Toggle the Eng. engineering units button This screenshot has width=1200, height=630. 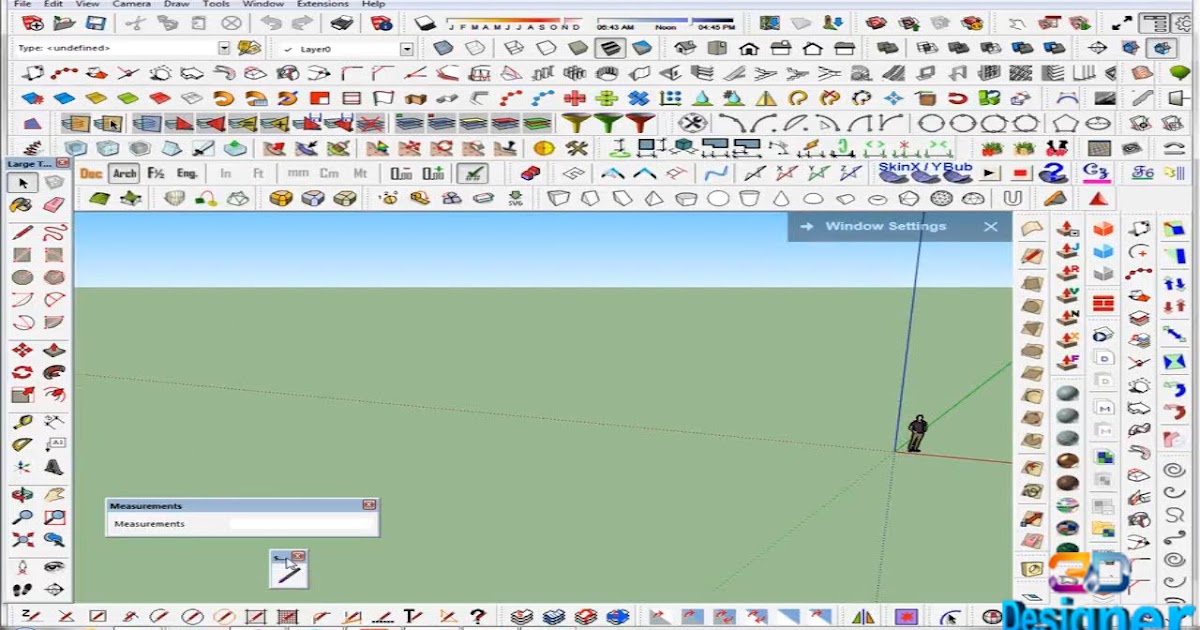pos(187,174)
